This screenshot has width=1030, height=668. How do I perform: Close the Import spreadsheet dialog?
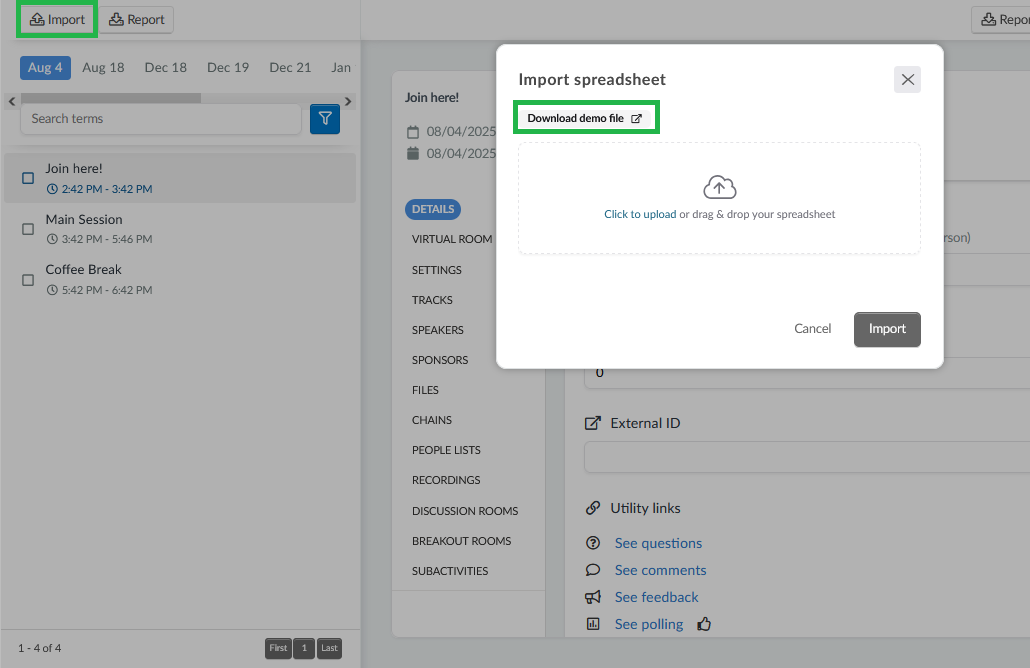907,79
